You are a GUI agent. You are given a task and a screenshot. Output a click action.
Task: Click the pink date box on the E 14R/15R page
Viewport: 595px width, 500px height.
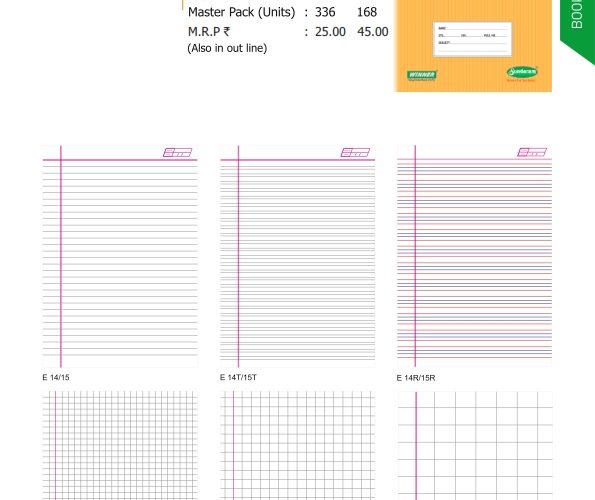pyautogui.click(x=532, y=152)
